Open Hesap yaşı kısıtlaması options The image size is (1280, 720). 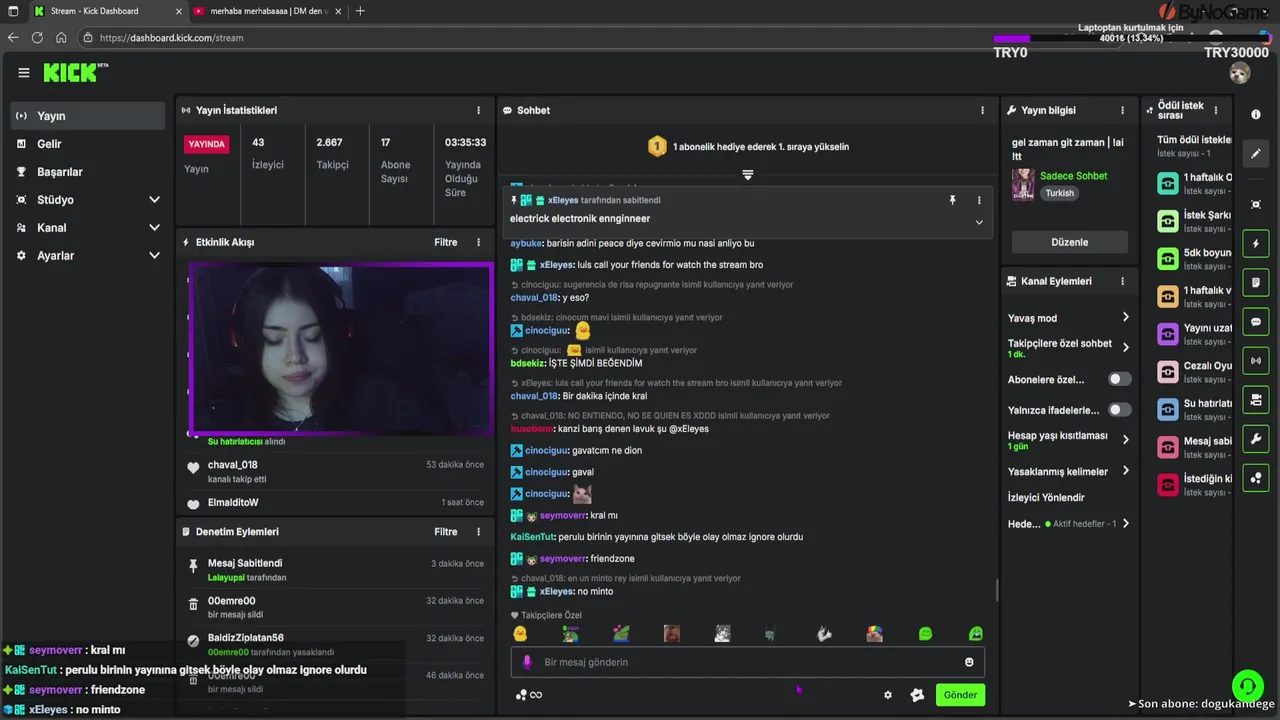(x=1069, y=440)
